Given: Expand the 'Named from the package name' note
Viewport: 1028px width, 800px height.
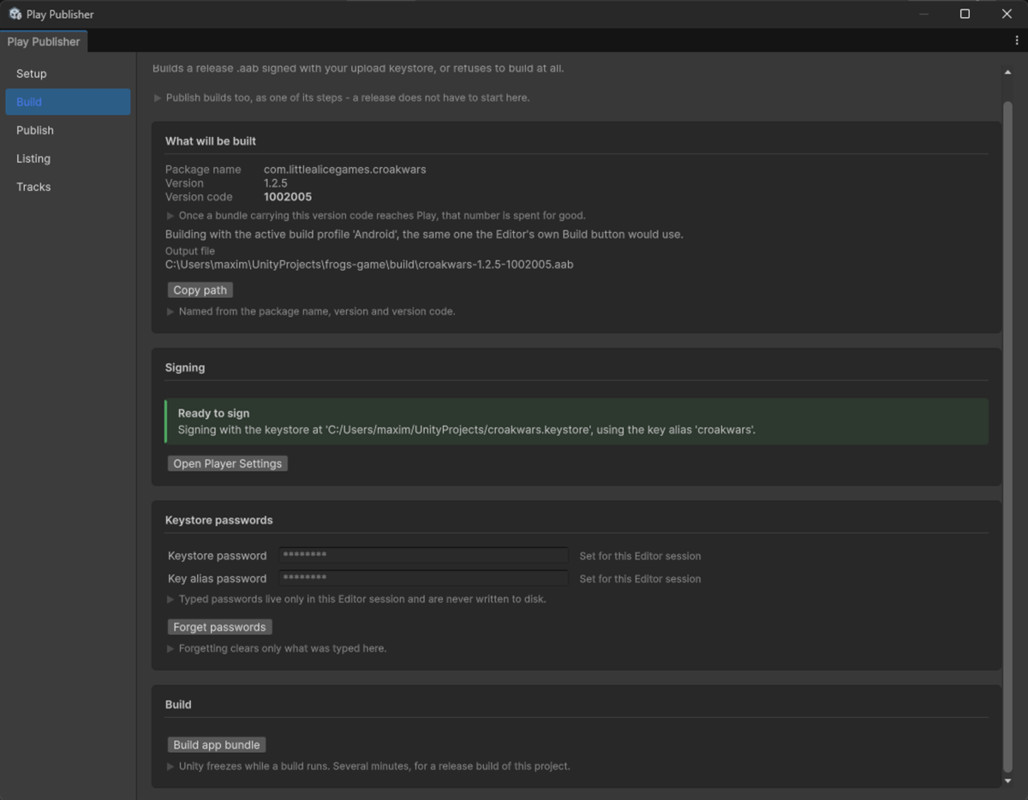Looking at the screenshot, I should [x=170, y=311].
